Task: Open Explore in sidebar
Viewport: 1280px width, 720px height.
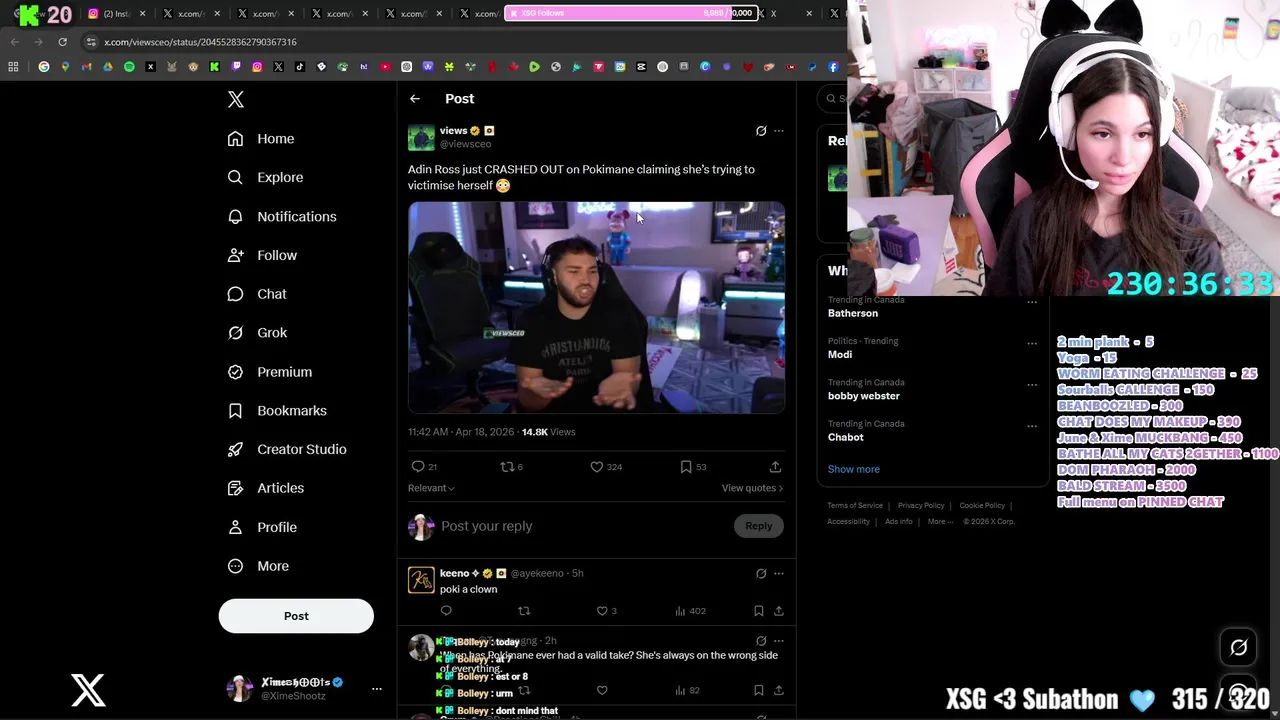Action: [265, 178]
